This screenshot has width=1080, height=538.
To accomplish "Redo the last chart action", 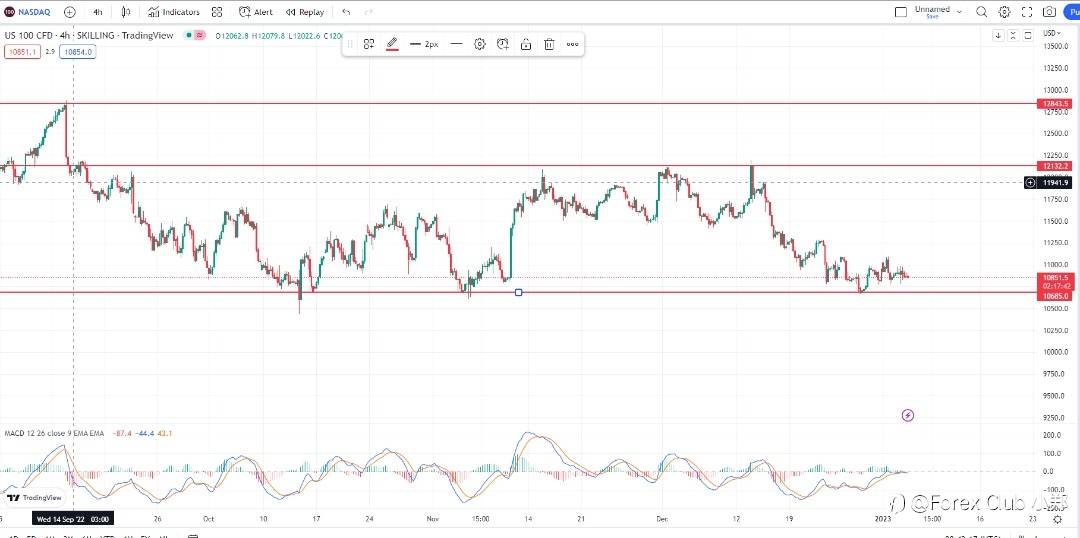I will 368,12.
